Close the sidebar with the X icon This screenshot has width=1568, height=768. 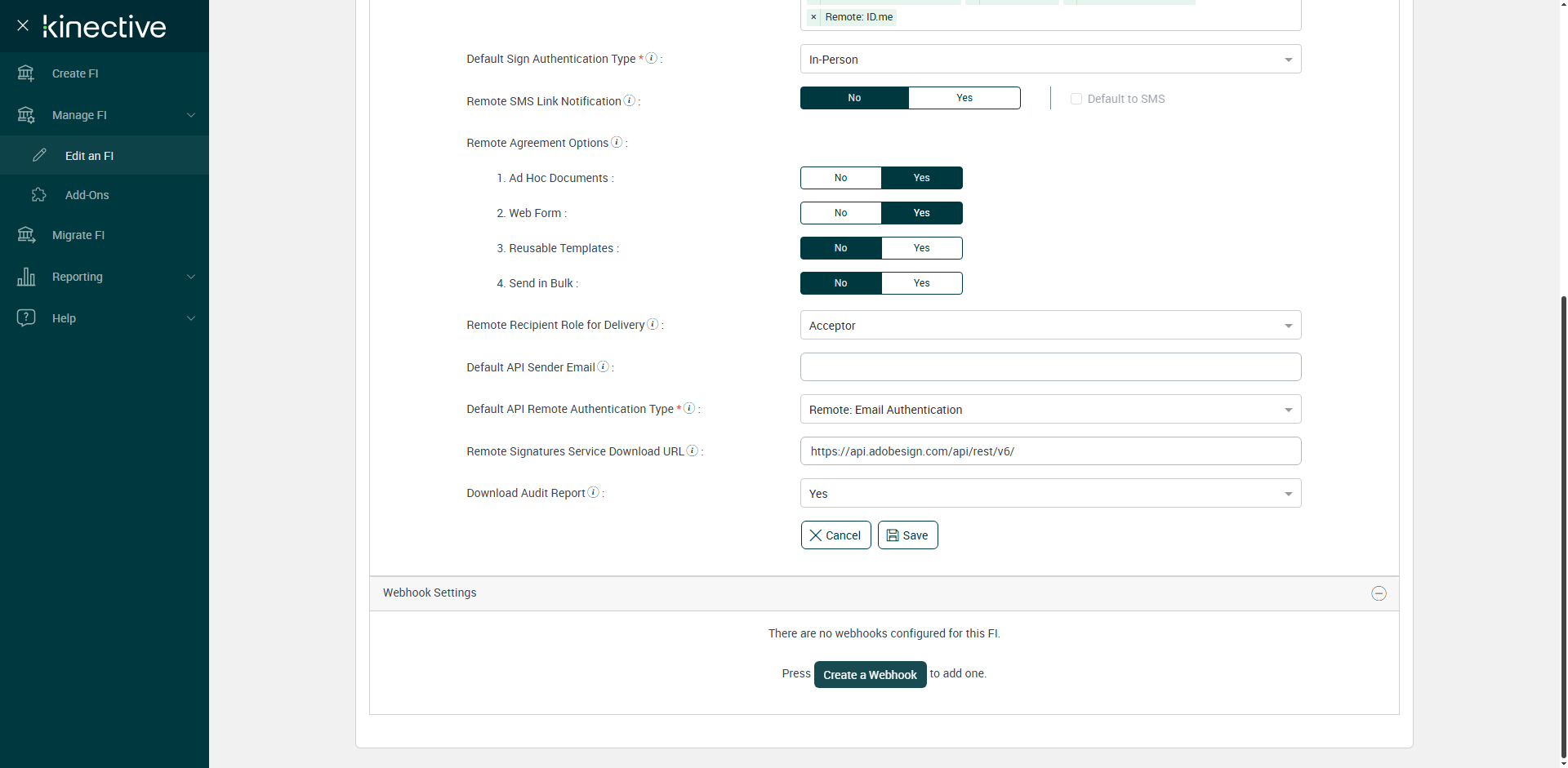point(23,25)
